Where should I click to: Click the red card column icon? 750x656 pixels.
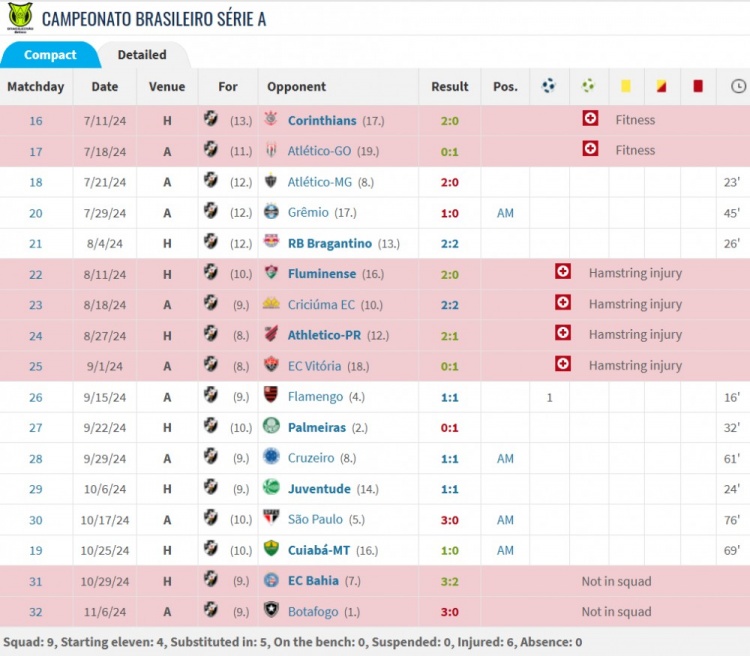click(x=698, y=87)
